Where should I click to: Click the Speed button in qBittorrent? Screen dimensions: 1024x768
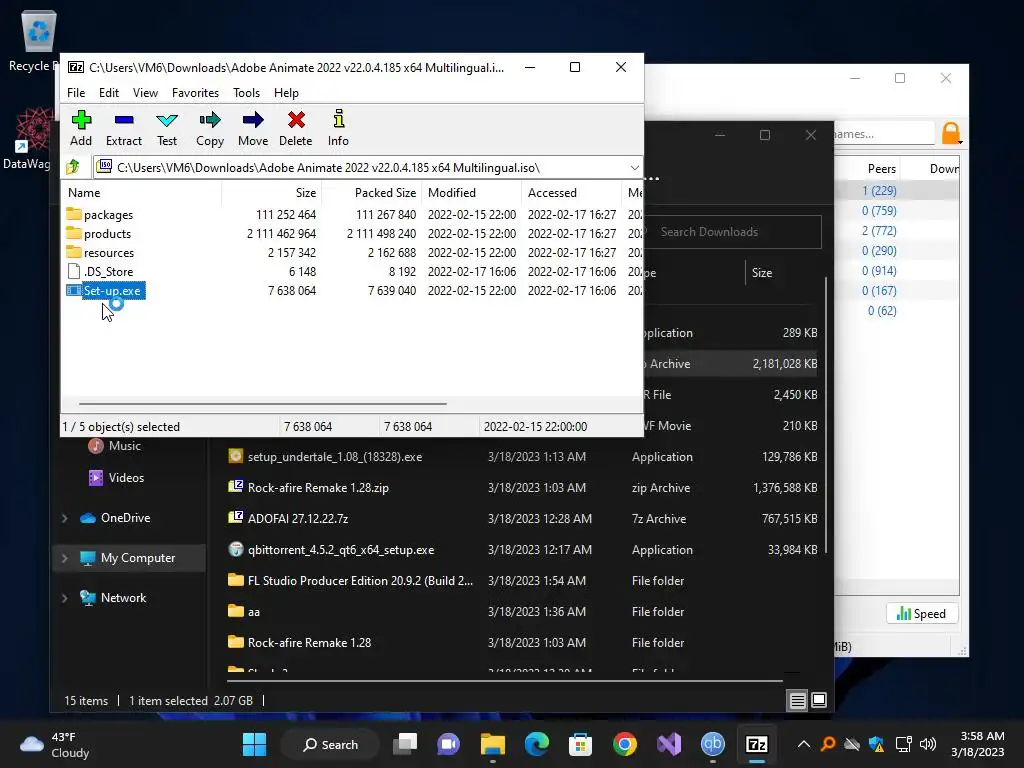921,614
